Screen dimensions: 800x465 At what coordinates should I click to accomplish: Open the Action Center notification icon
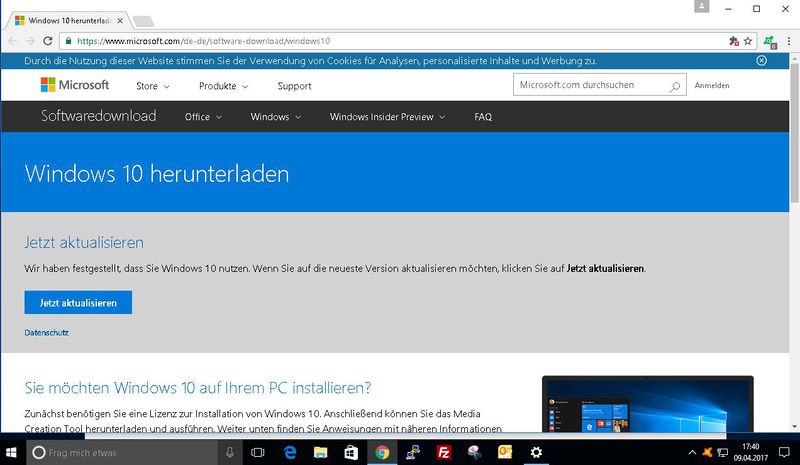784,452
